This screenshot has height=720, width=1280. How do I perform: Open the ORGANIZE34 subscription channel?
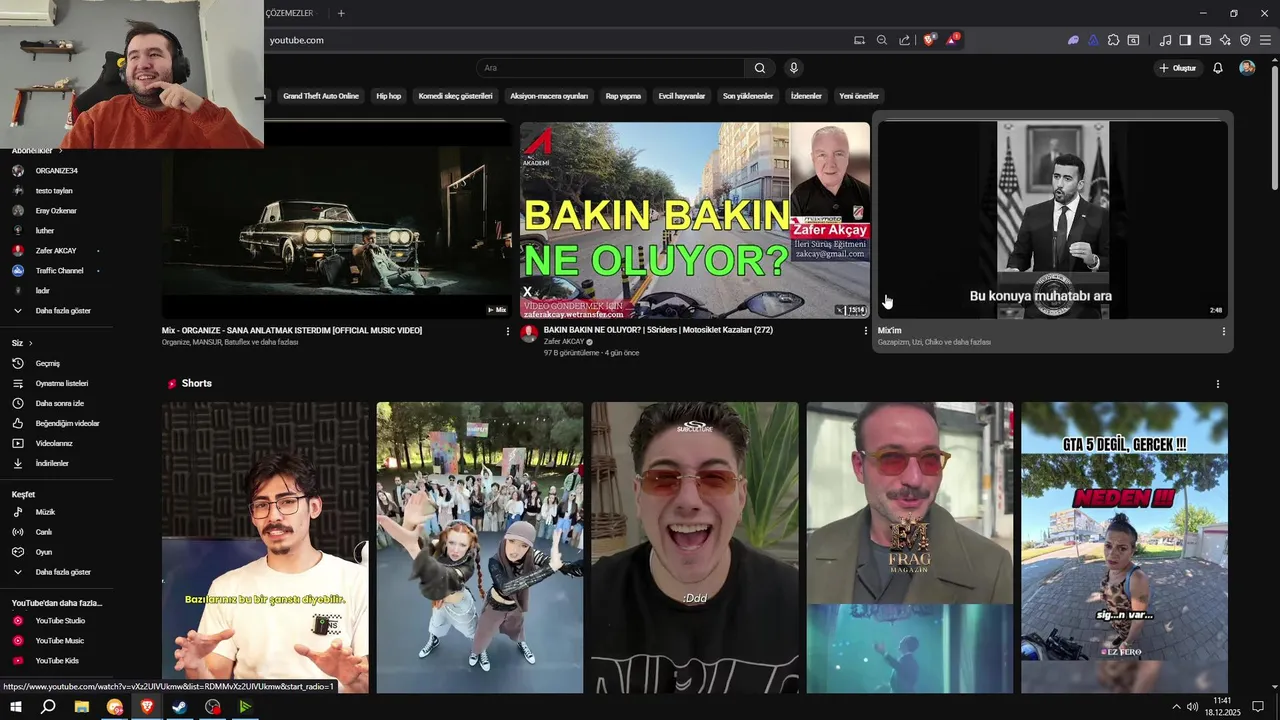point(56,171)
